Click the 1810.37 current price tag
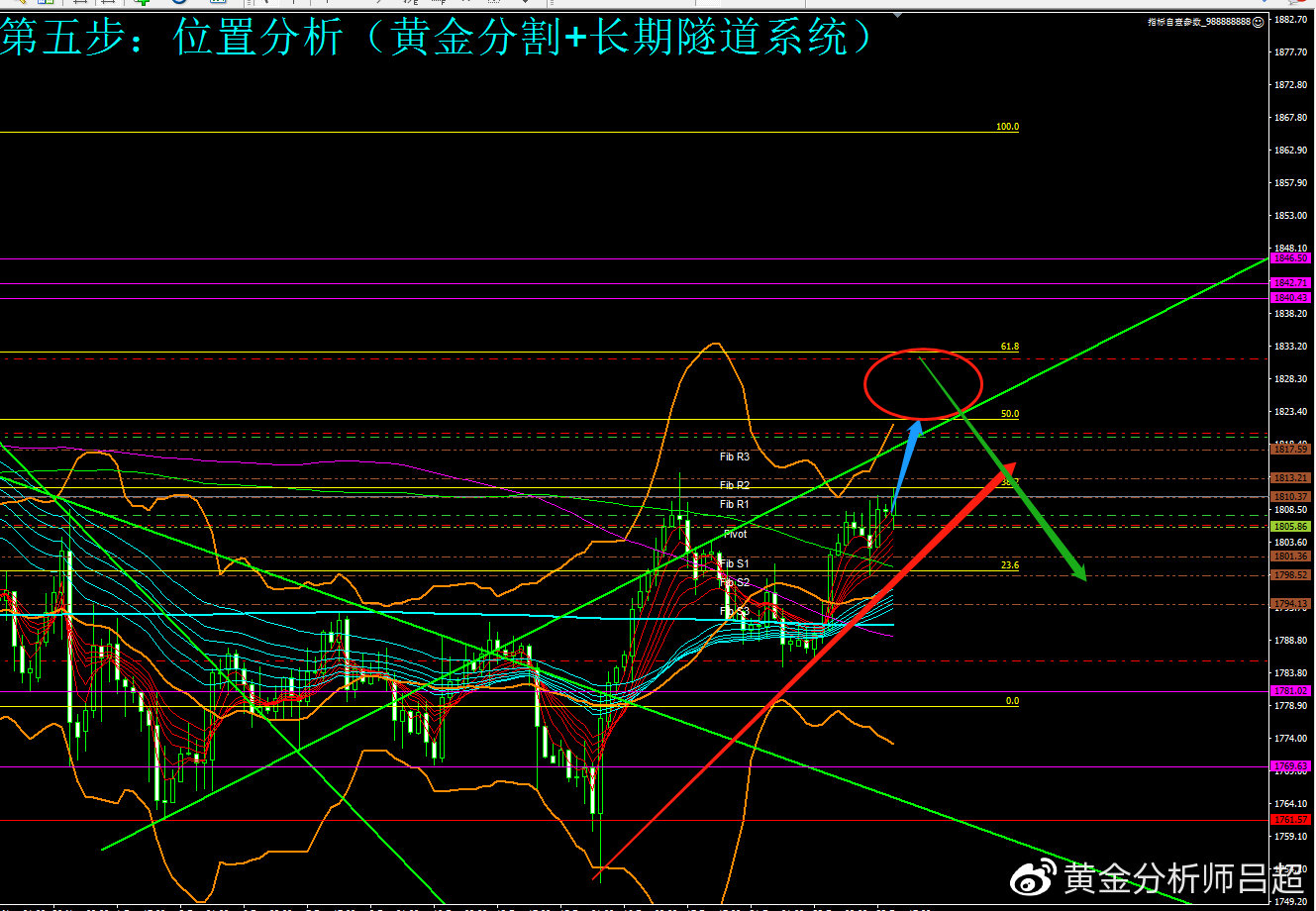Screen dimensions: 1316x911 point(1293,497)
